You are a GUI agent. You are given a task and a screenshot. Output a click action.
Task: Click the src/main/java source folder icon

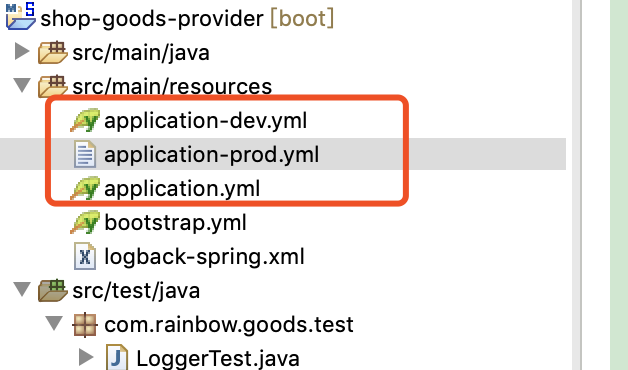pos(52,52)
